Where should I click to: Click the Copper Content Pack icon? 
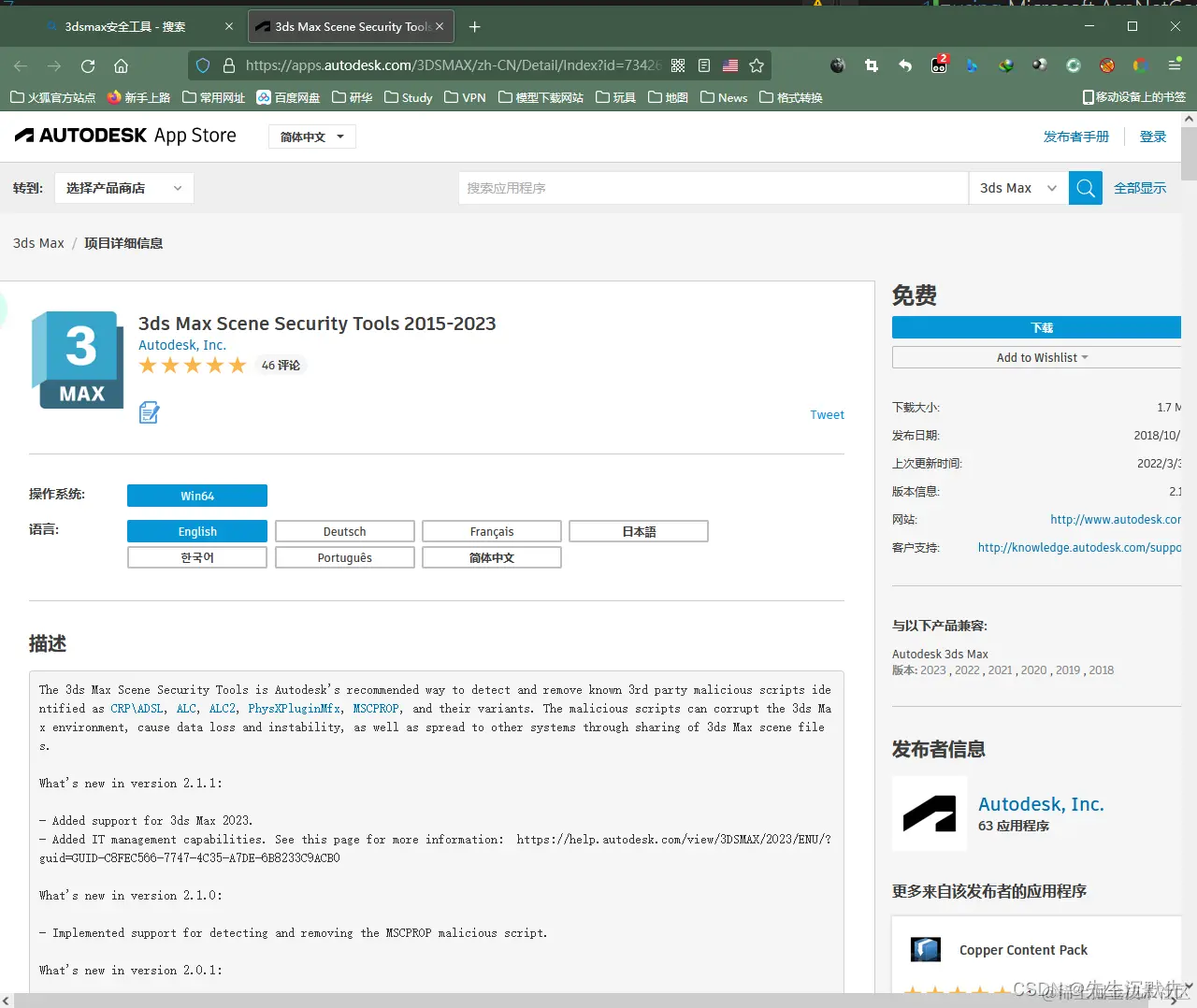(926, 949)
